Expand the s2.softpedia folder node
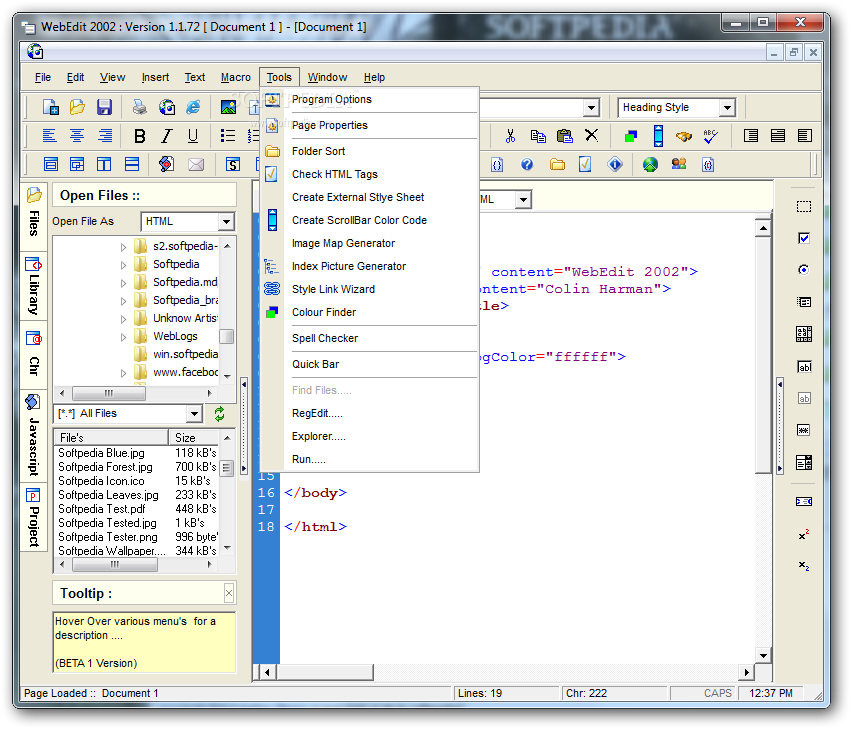The image size is (851, 729). click(x=123, y=247)
